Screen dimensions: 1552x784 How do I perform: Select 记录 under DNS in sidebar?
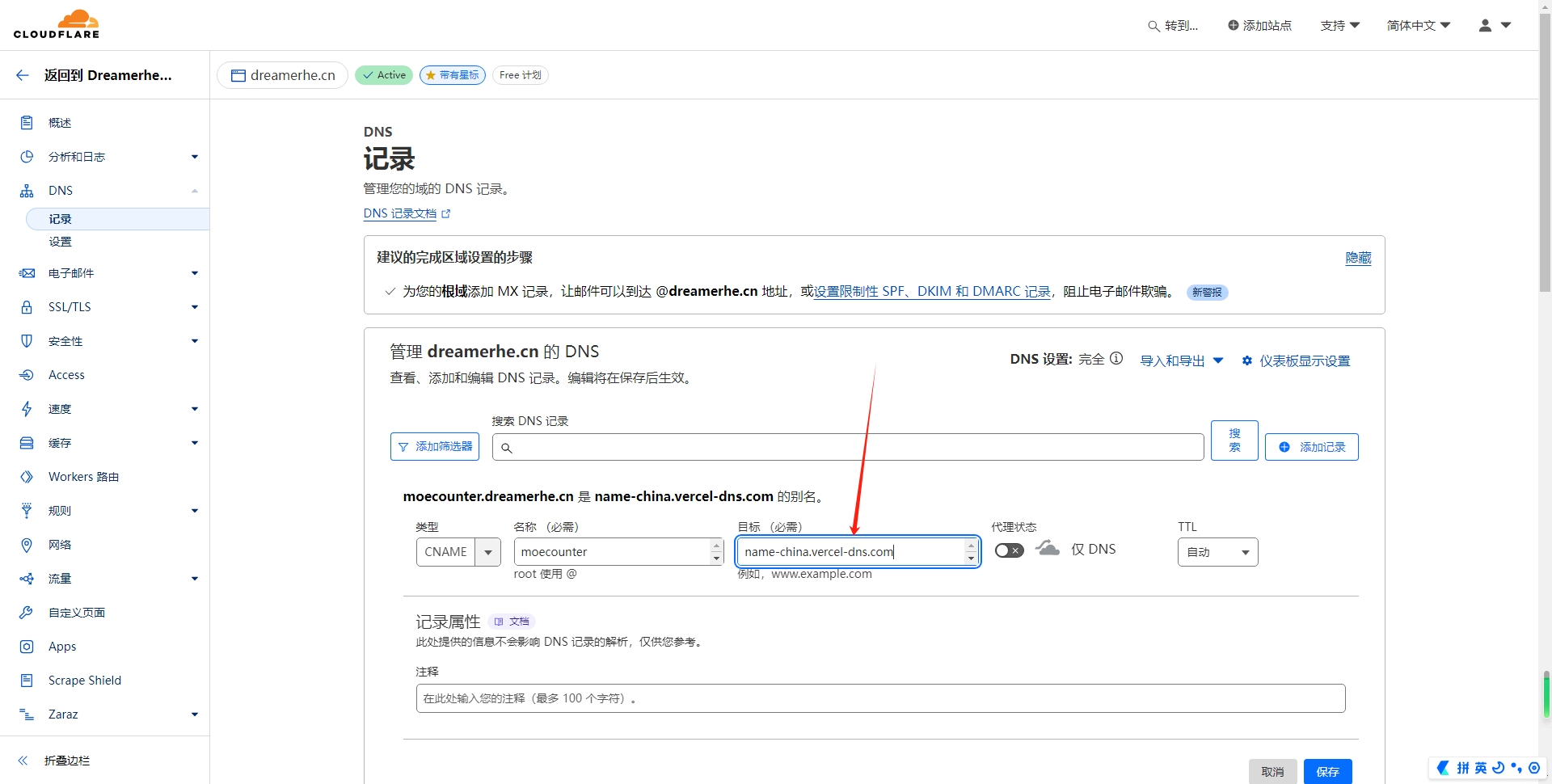(118, 219)
